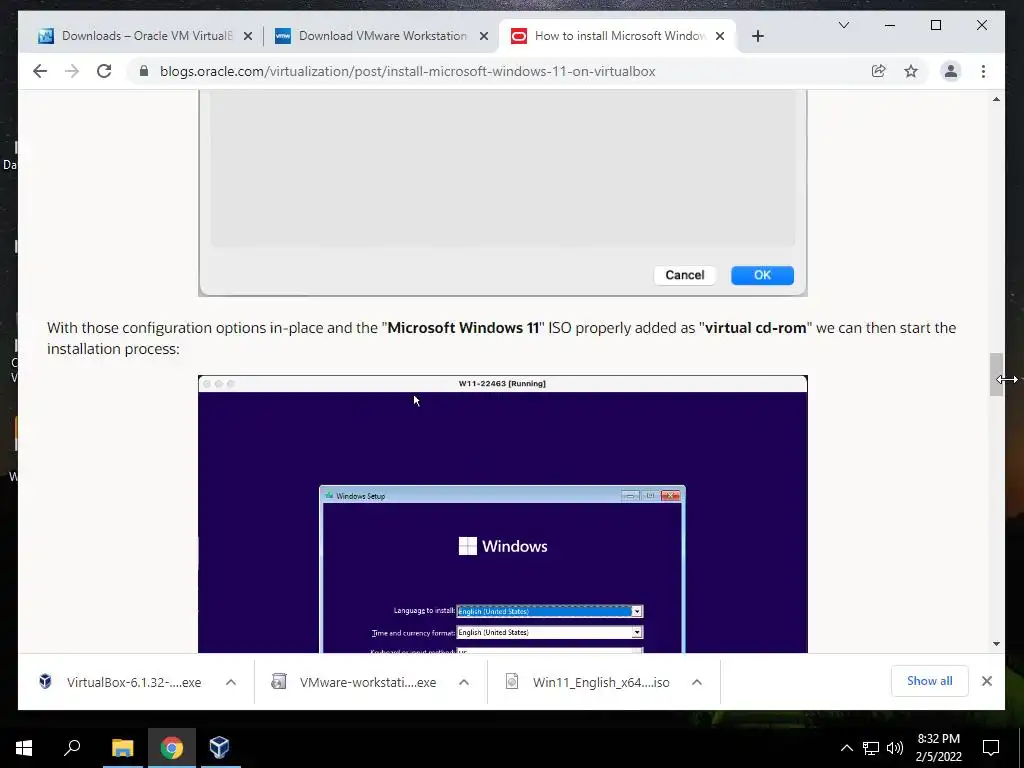Click the VMware download file icon
Viewport: 1024px width, 768px height.
click(279, 681)
